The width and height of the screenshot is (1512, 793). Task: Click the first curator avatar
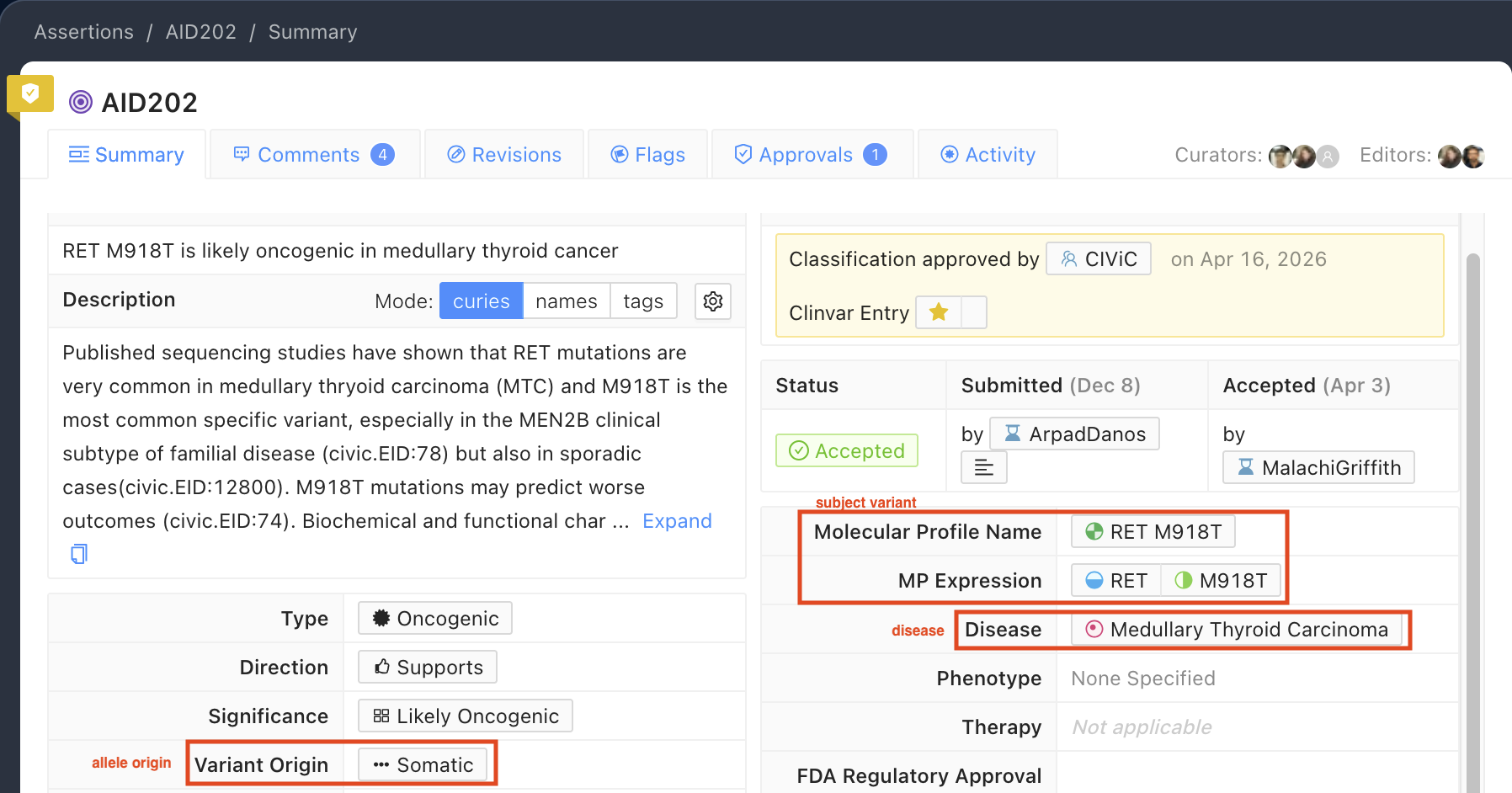(x=1280, y=157)
